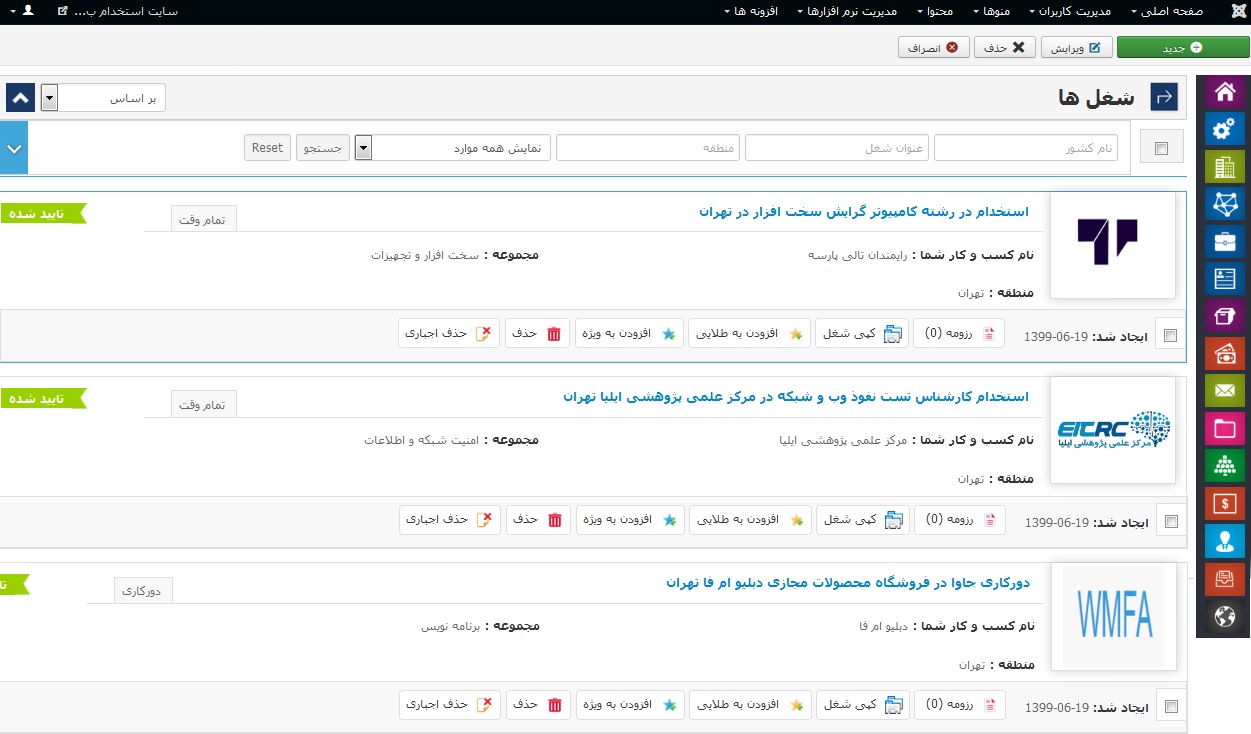Screen dimensions: 1251x734
Task: Click کپی شغل for the سخت افزار job
Action: point(863,334)
